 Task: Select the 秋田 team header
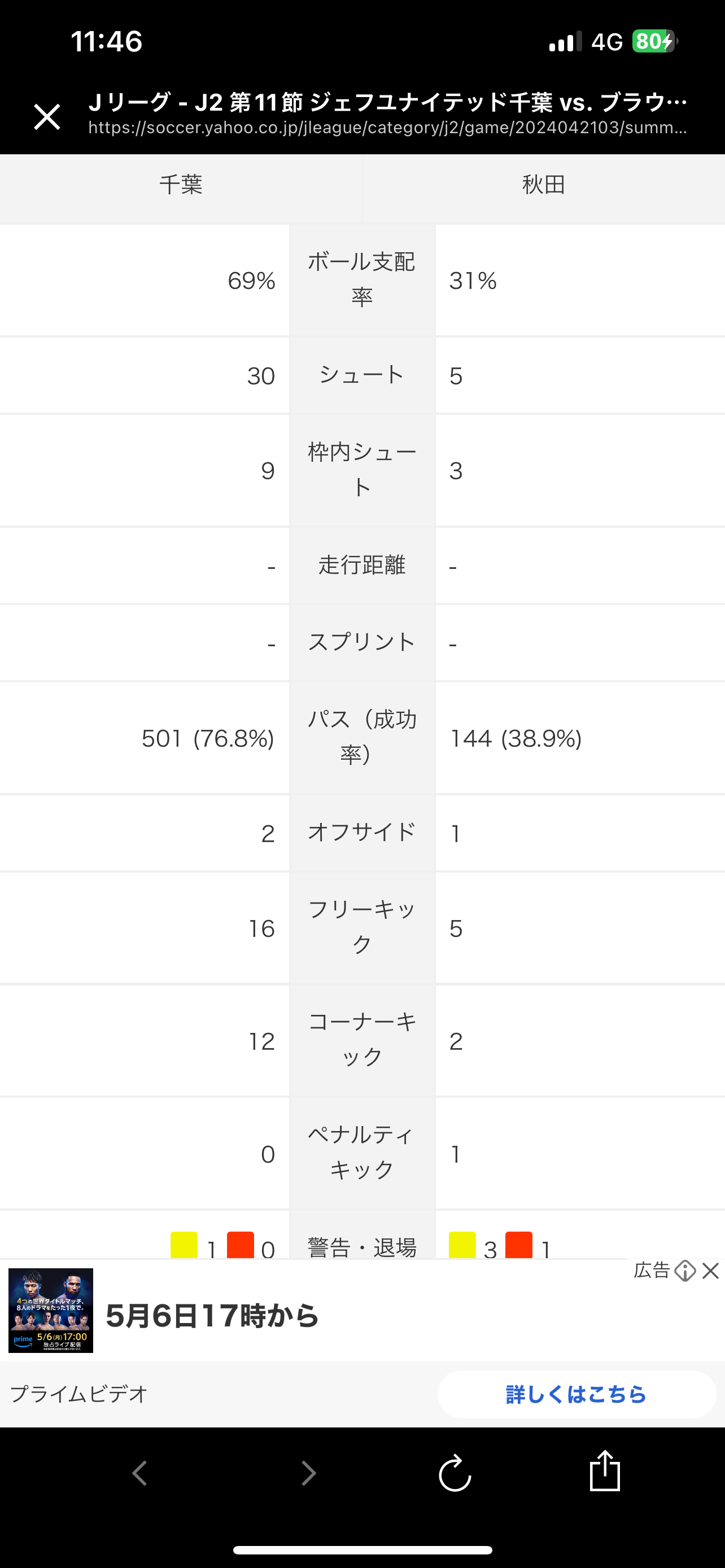(x=544, y=185)
